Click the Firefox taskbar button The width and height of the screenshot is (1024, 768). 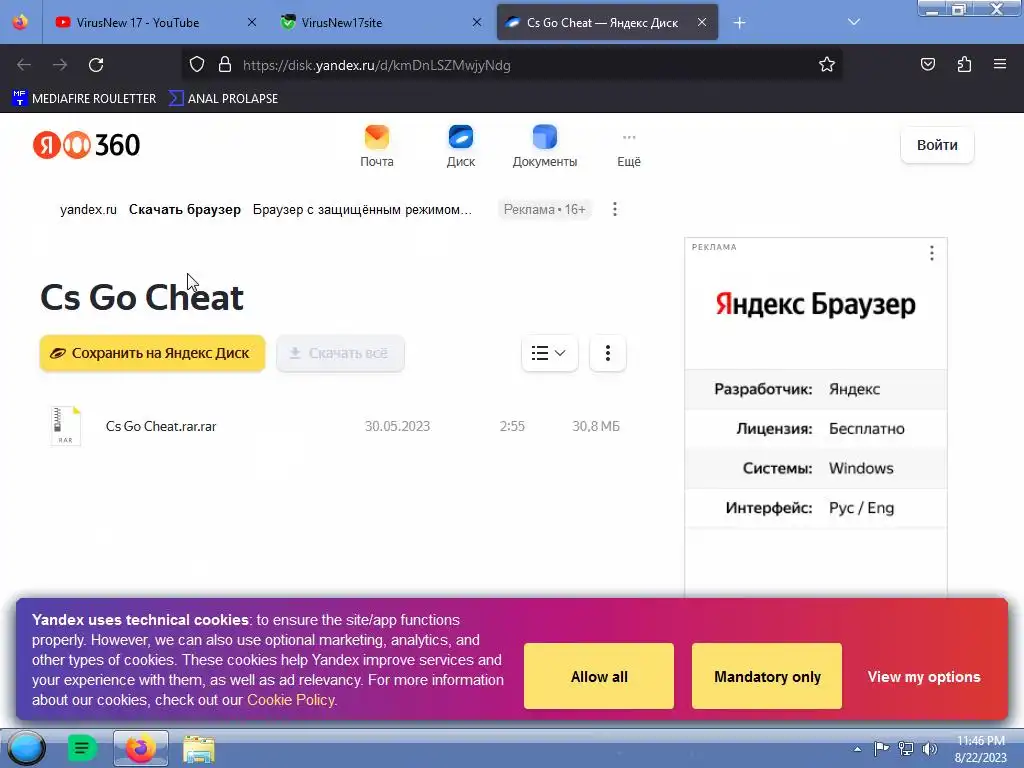point(140,748)
